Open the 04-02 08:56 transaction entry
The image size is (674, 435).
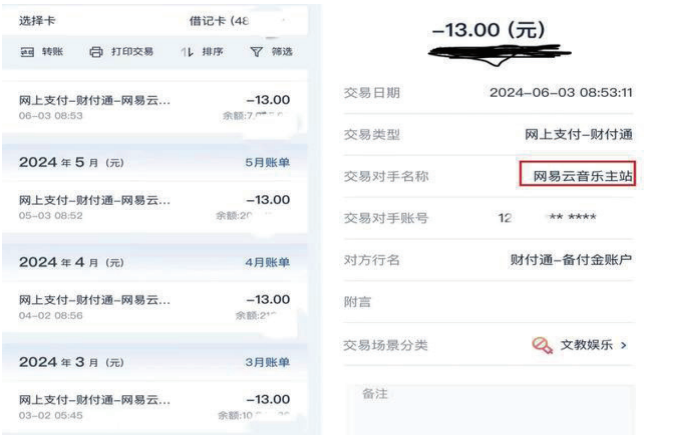click(x=155, y=307)
